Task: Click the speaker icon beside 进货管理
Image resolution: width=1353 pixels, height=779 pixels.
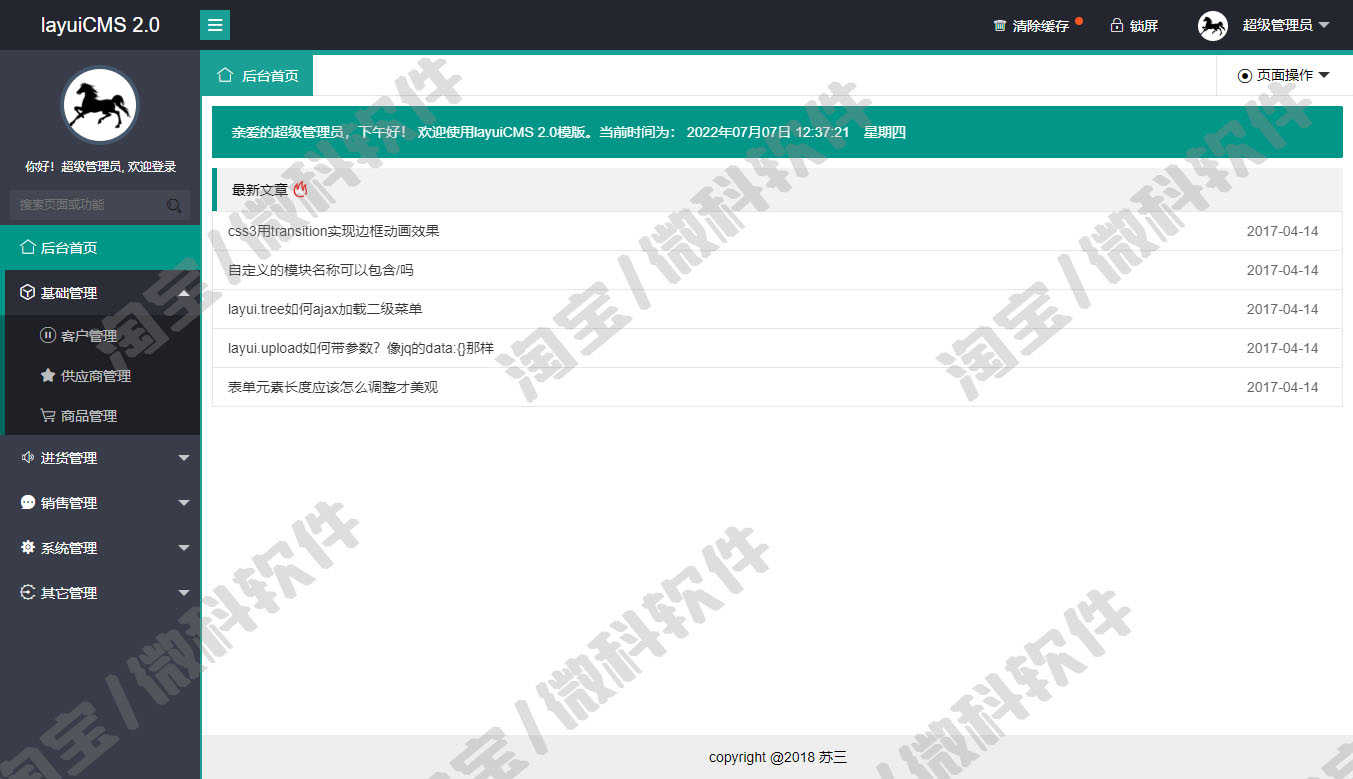Action: (x=28, y=457)
